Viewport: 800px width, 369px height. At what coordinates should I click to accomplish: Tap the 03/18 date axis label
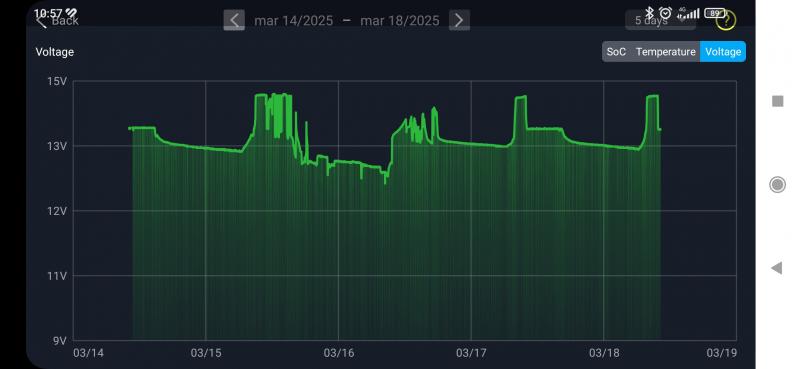pos(604,353)
